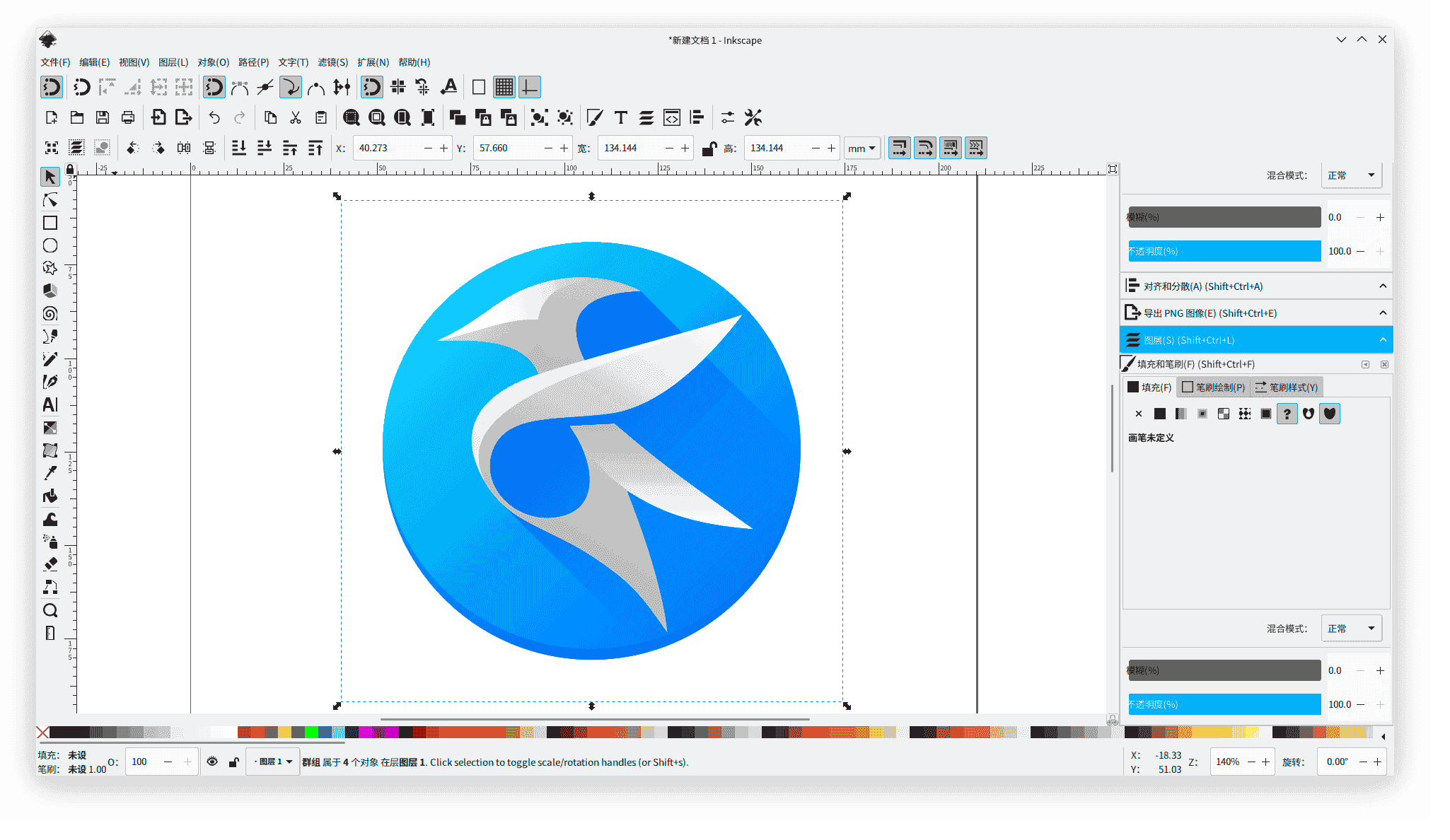Toggle snap to grids button
The width and height of the screenshot is (1450, 840).
coord(504,87)
